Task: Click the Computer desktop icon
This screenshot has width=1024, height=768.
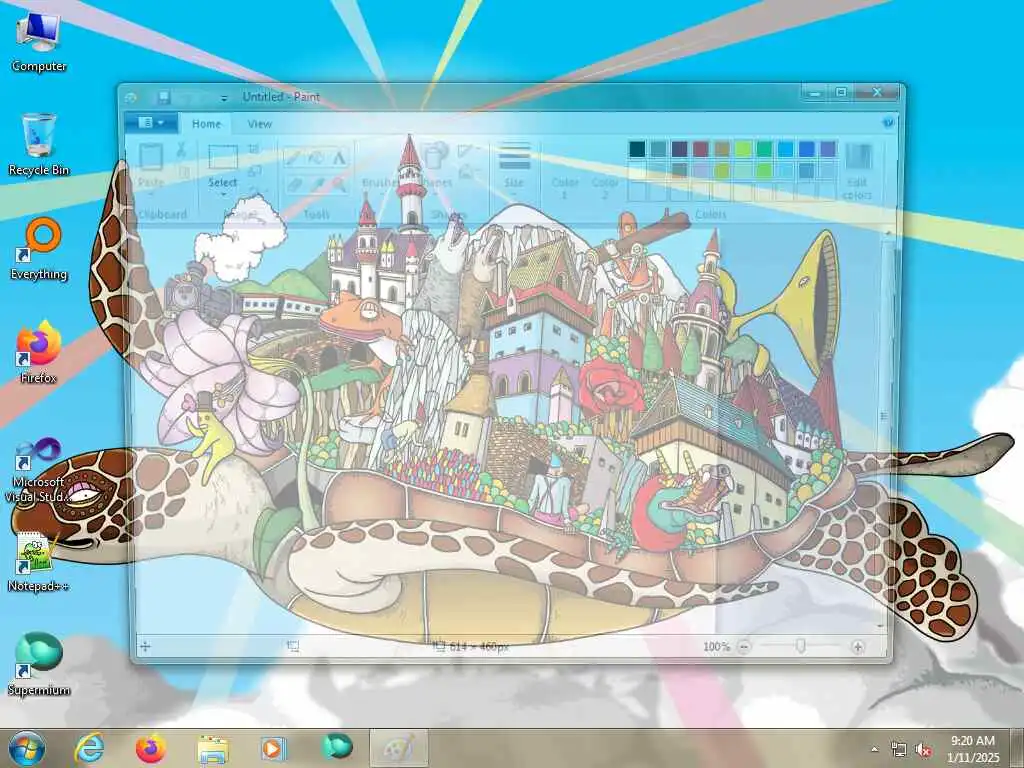Action: (39, 42)
